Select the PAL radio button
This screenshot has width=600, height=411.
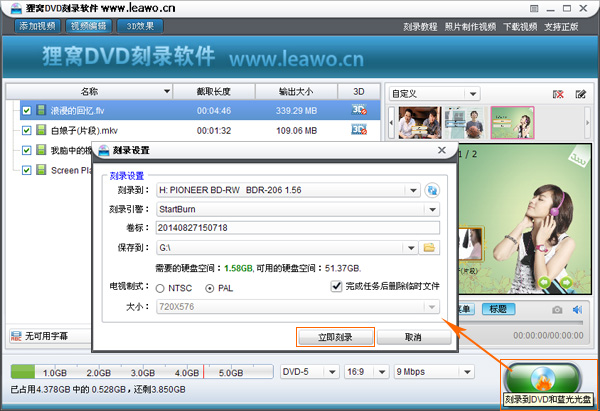point(209,289)
